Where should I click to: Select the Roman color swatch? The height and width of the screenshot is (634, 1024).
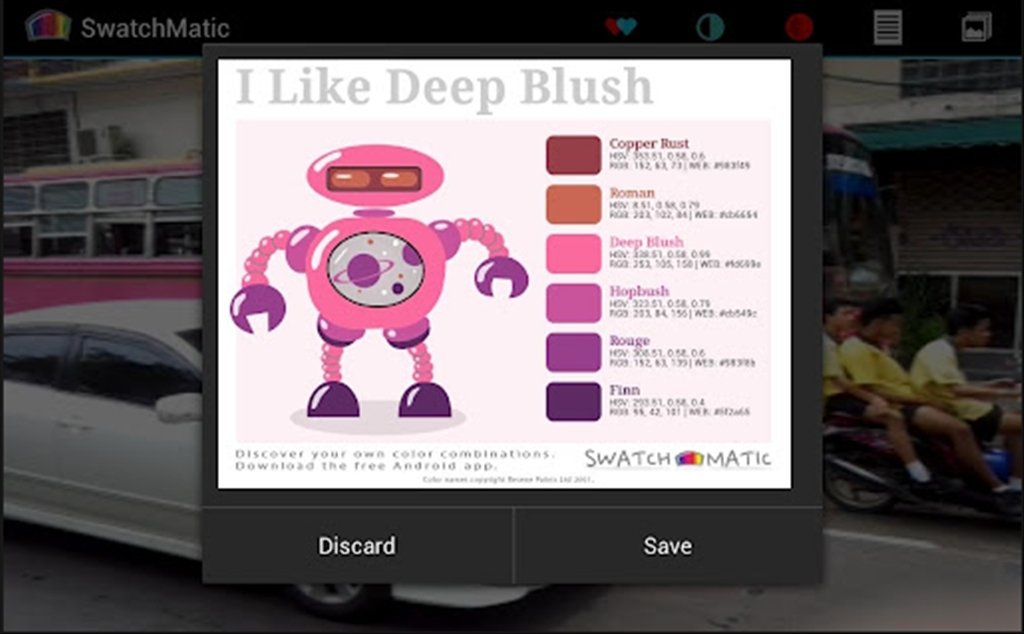click(573, 204)
